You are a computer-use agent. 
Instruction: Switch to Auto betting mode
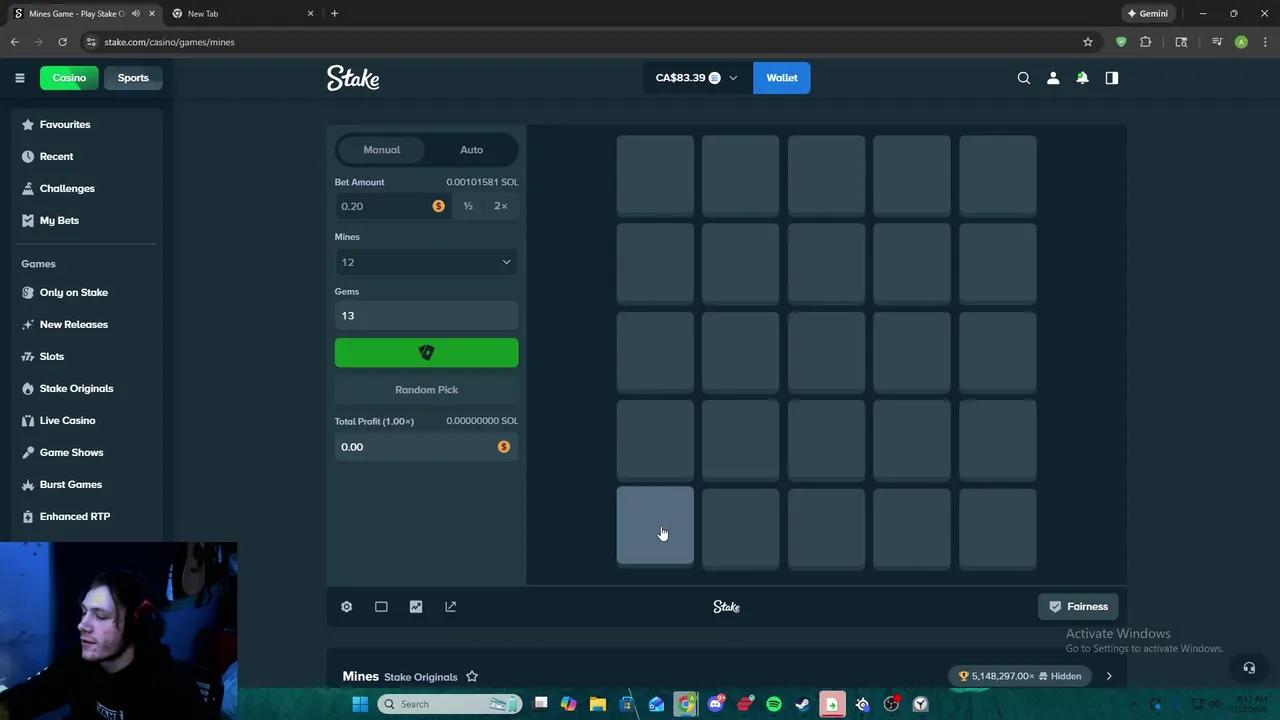pos(471,150)
